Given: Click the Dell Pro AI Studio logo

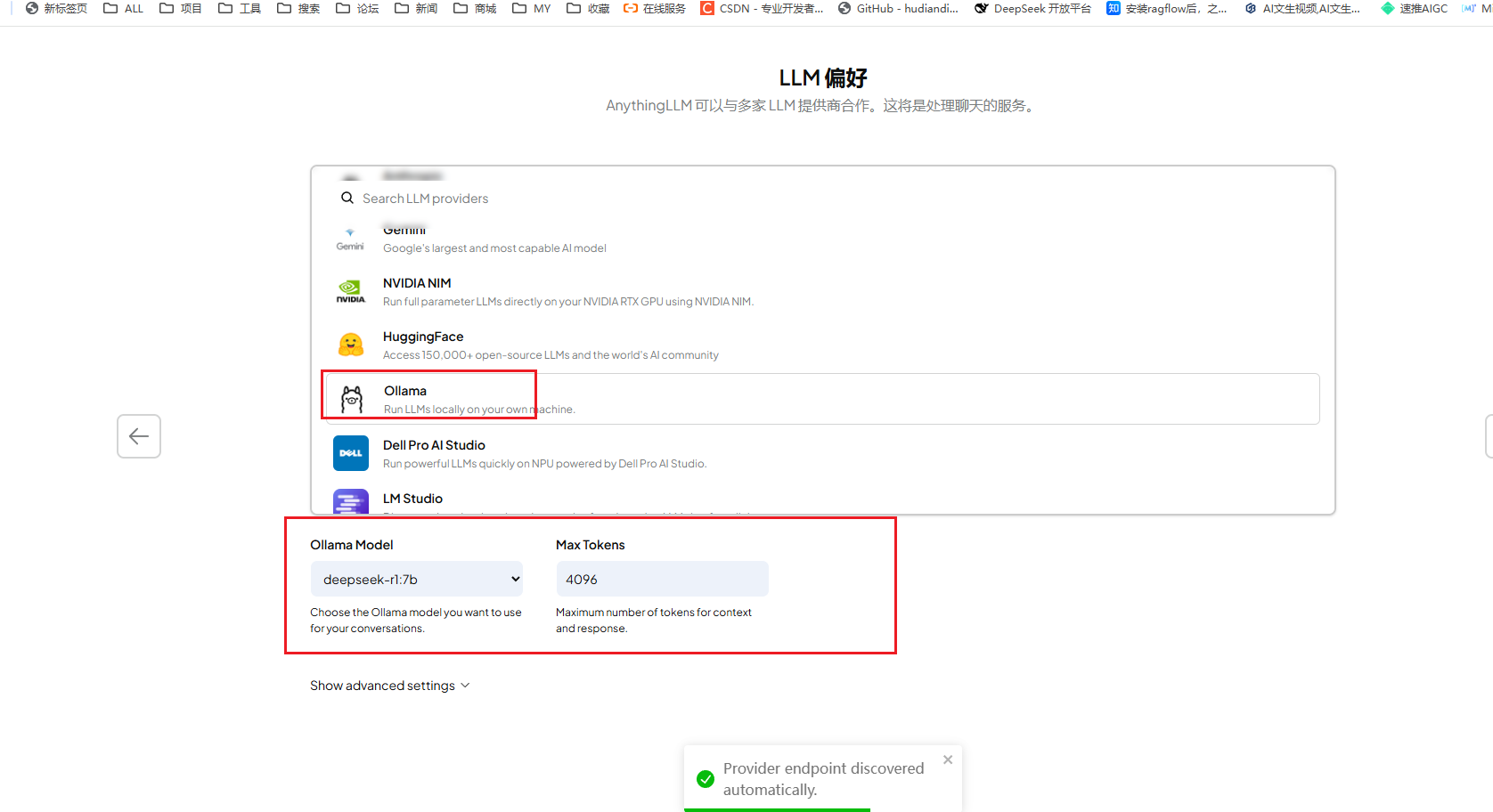Looking at the screenshot, I should pos(351,453).
